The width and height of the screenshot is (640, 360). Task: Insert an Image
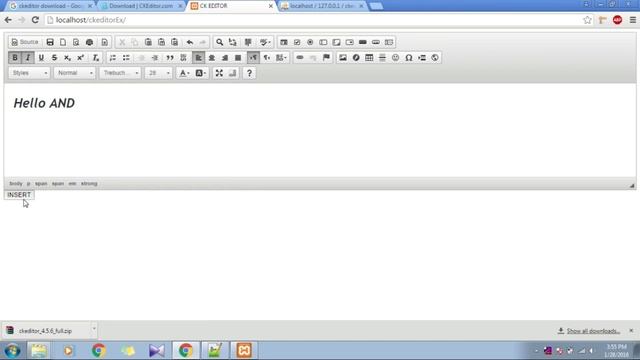click(343, 58)
